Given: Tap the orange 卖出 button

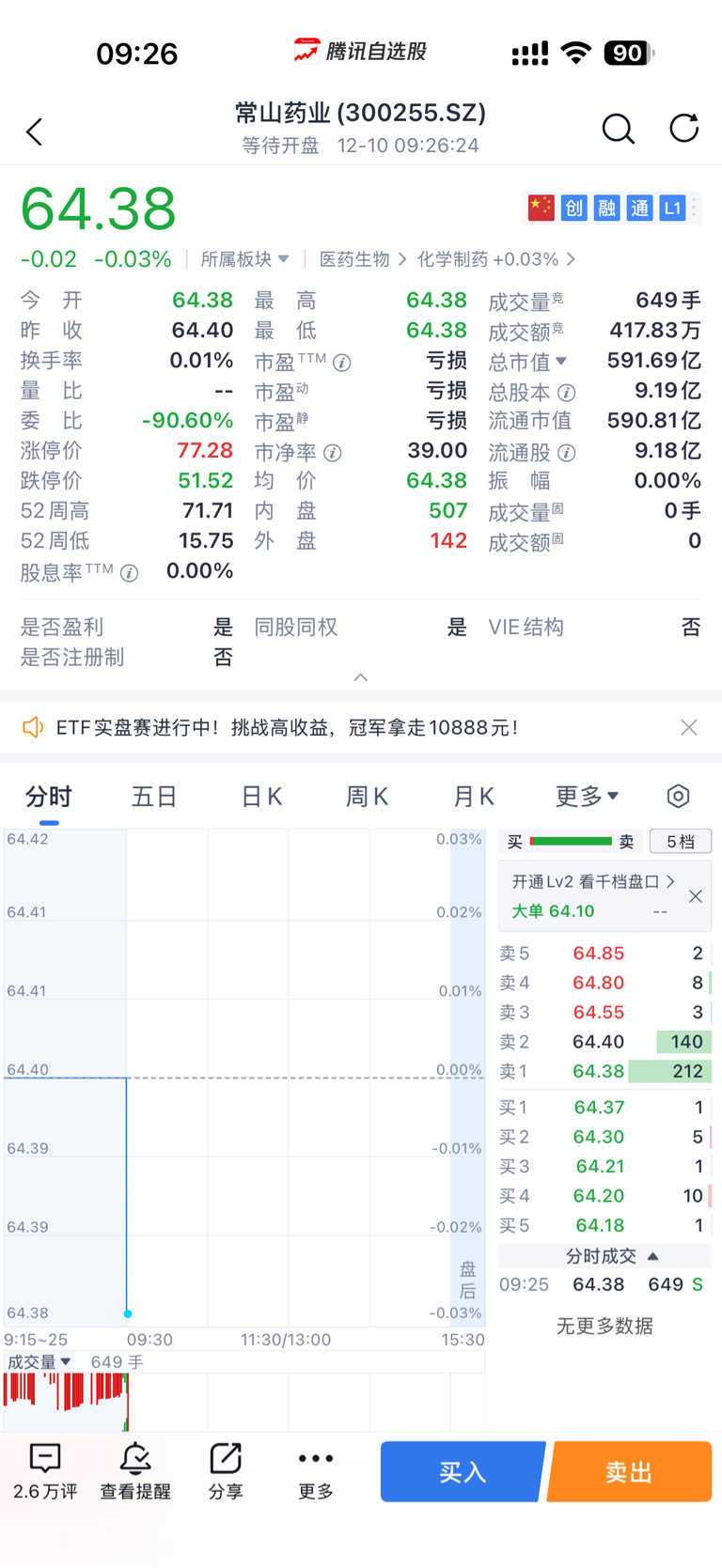Looking at the screenshot, I should pos(630,1471).
